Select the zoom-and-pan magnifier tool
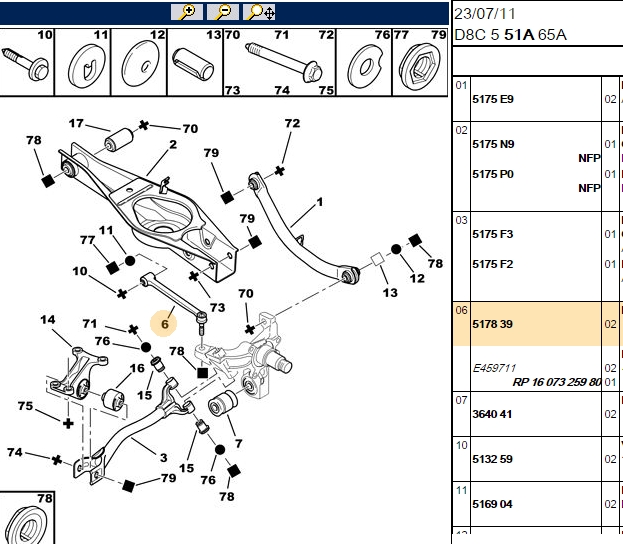Image resolution: width=623 pixels, height=544 pixels. pos(259,12)
